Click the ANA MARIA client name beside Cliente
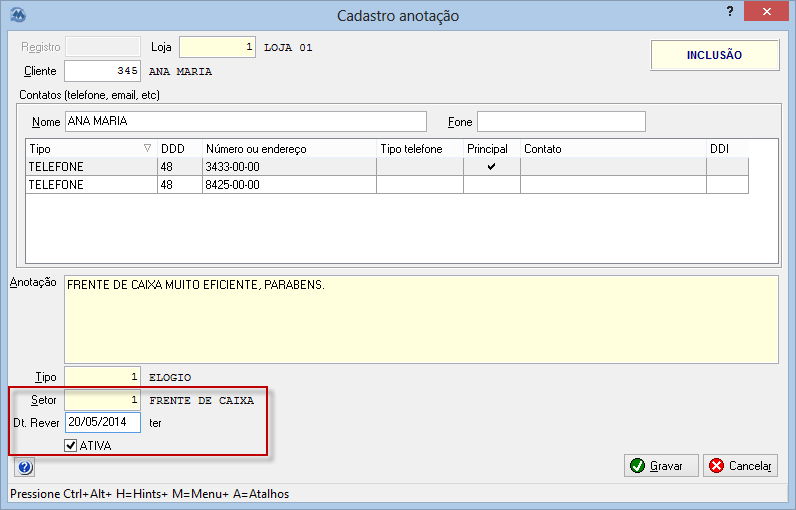Image resolution: width=796 pixels, height=510 pixels. point(180,72)
